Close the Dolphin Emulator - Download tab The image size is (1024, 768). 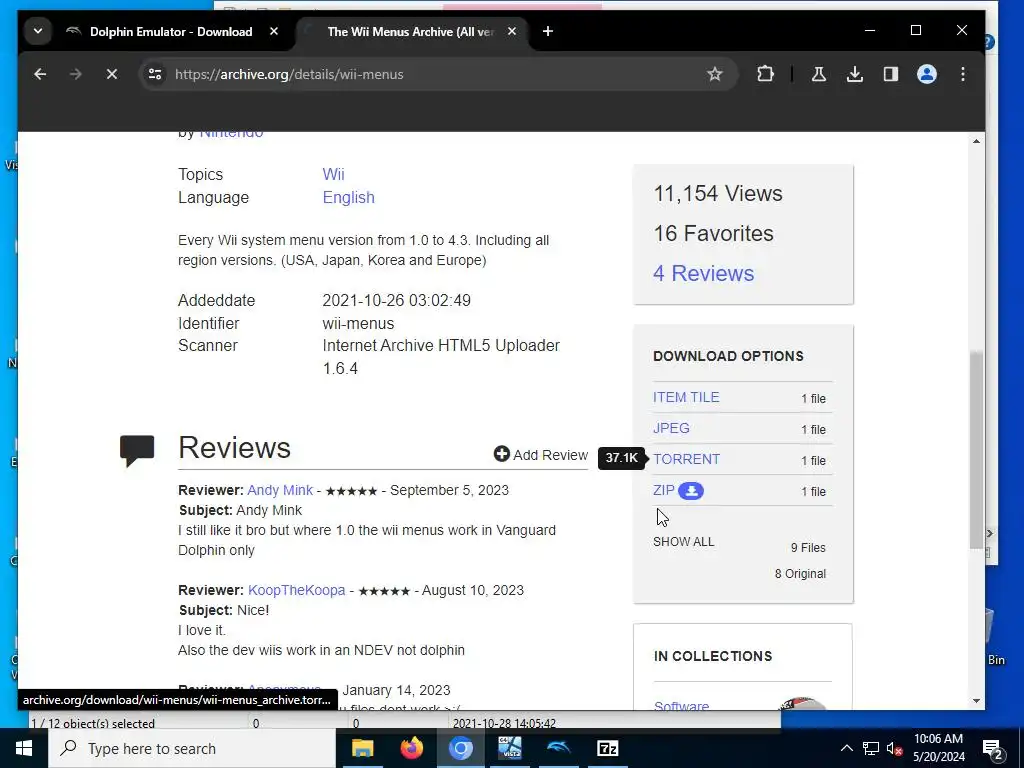pyautogui.click(x=274, y=31)
